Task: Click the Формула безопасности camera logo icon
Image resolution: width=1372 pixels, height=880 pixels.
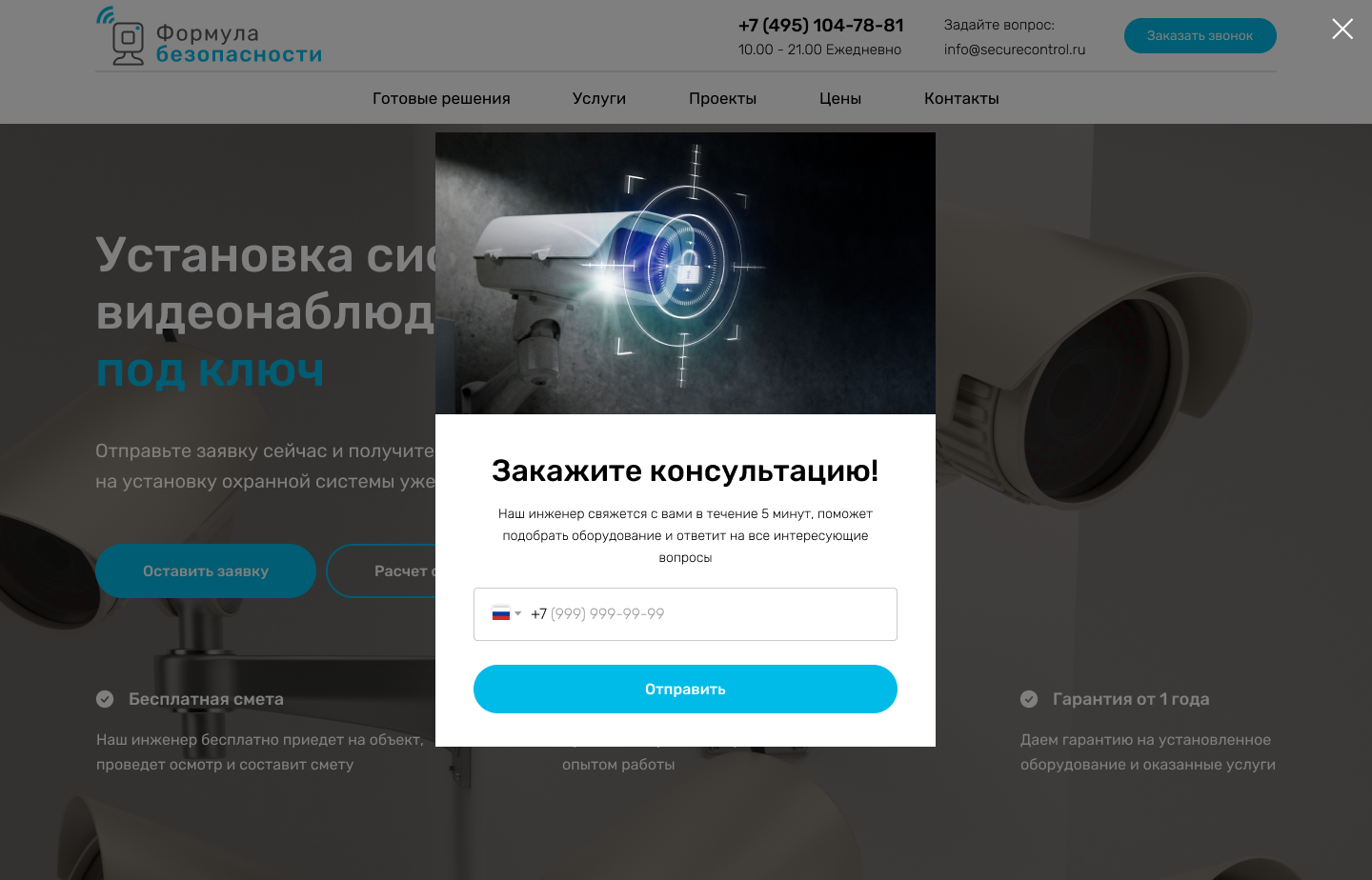Action: (x=121, y=36)
